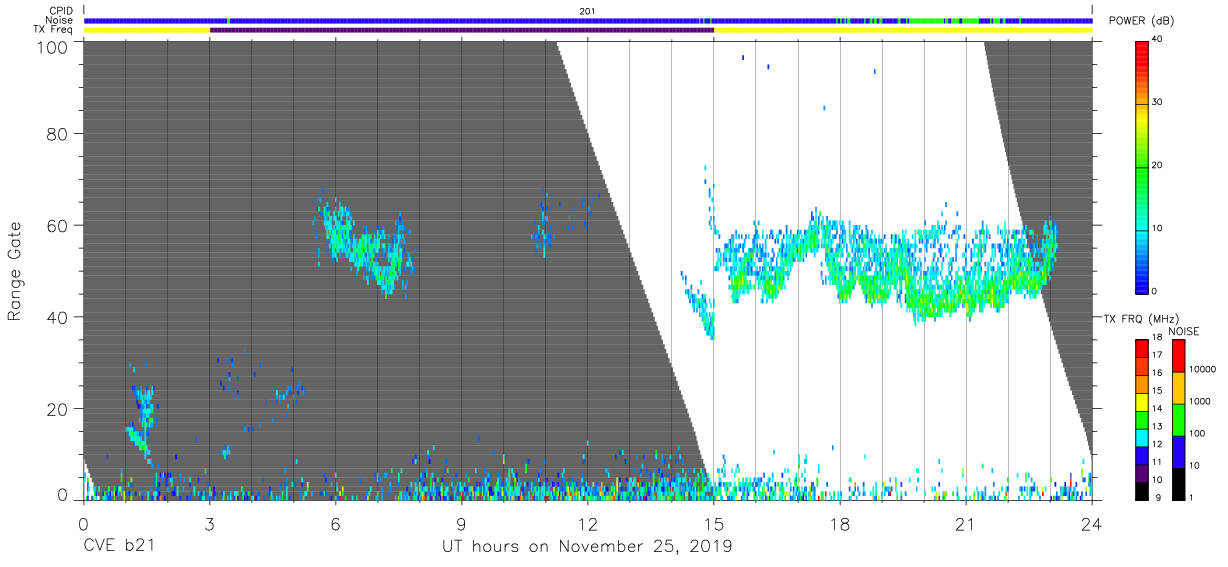Select the black swatch in NOISE legend
This screenshot has height=567, width=1228.
(x=1177, y=482)
